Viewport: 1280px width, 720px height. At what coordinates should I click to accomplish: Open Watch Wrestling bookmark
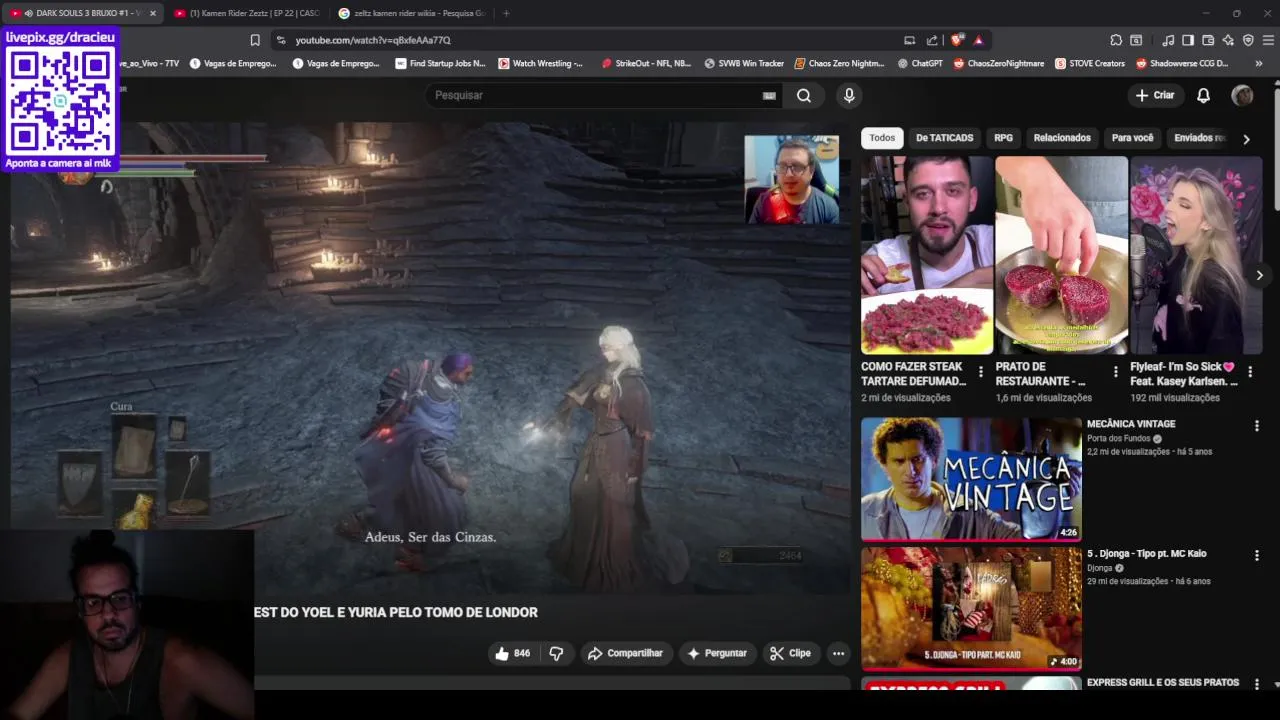[540, 63]
